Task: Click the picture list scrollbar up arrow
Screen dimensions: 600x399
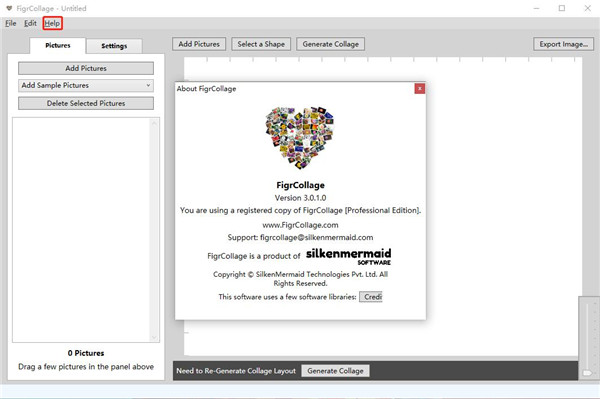Action: coord(154,123)
